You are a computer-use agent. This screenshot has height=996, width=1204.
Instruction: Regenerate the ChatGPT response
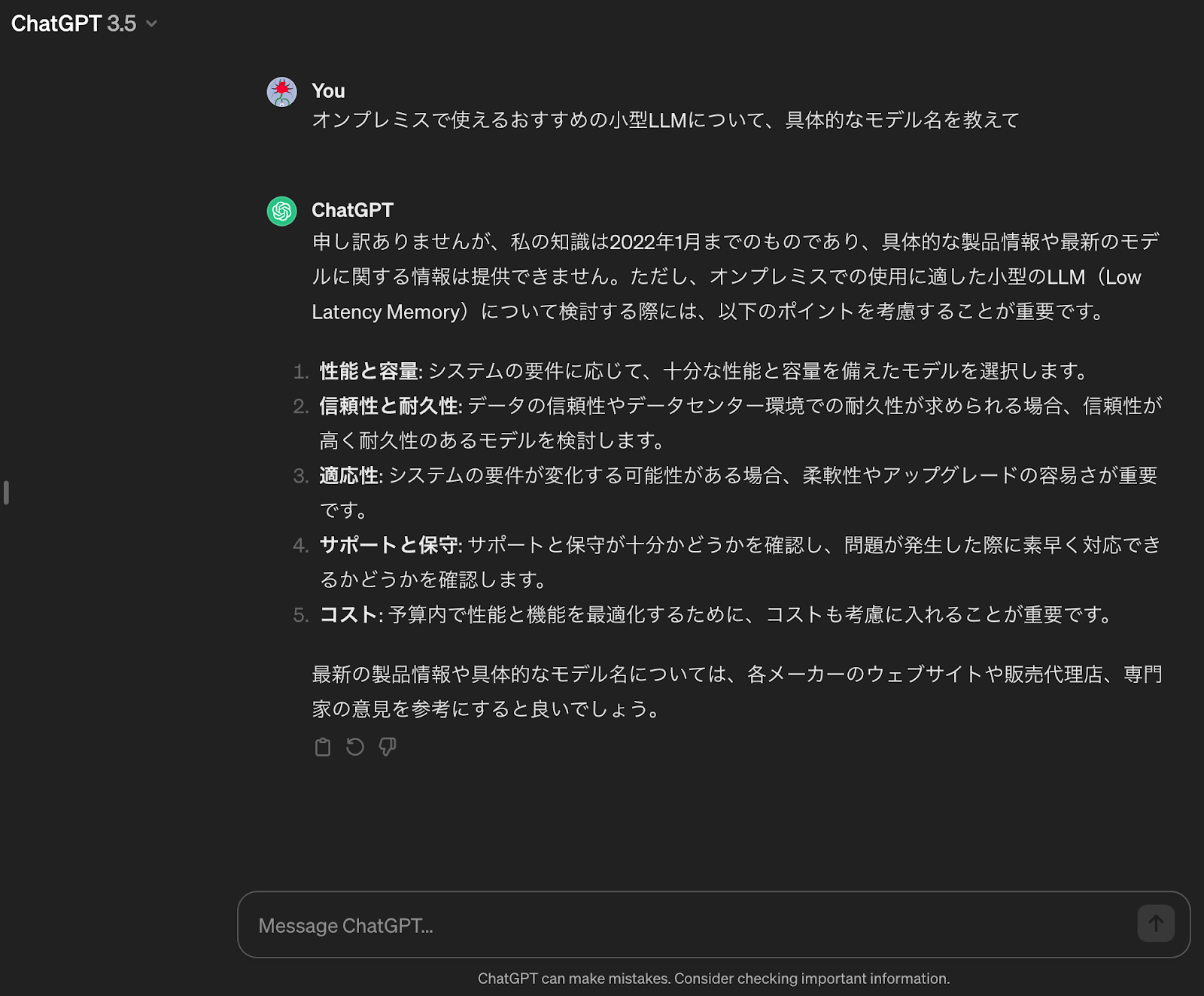355,747
